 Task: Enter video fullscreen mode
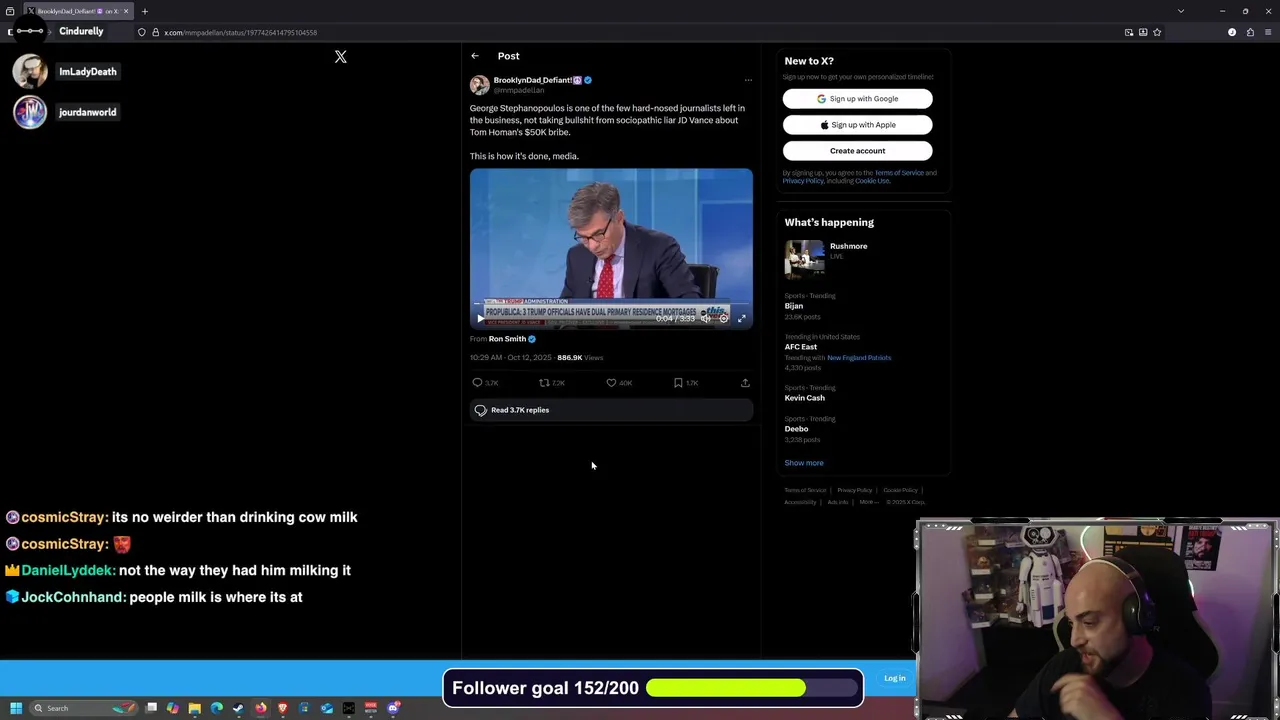coord(741,318)
